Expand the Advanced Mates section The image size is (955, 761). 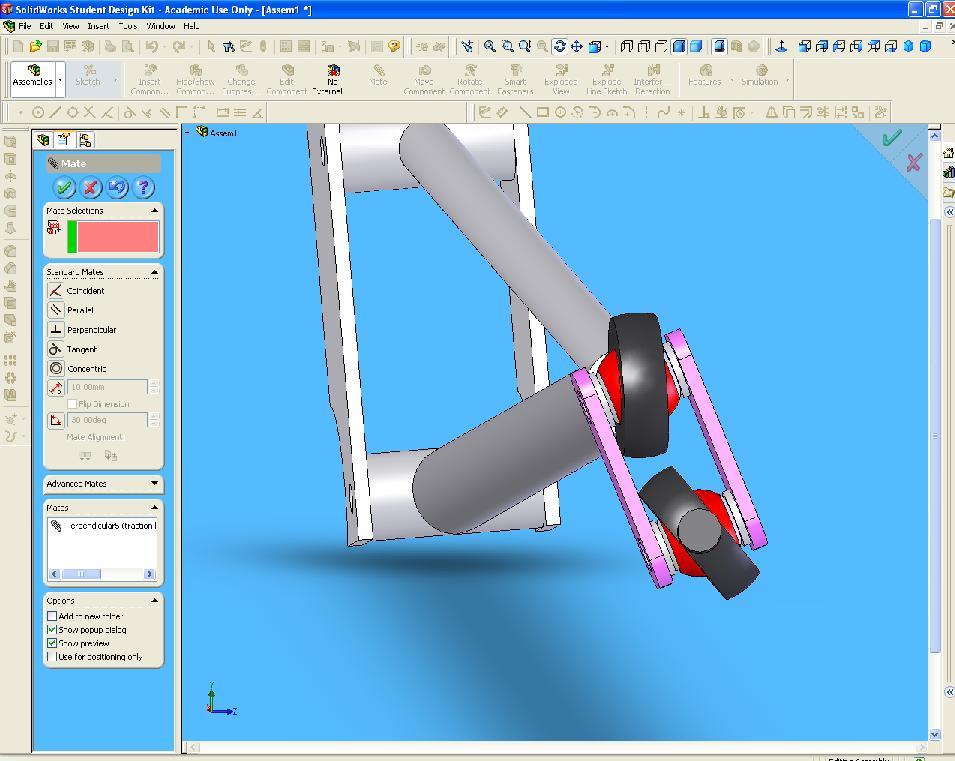pyautogui.click(x=154, y=484)
